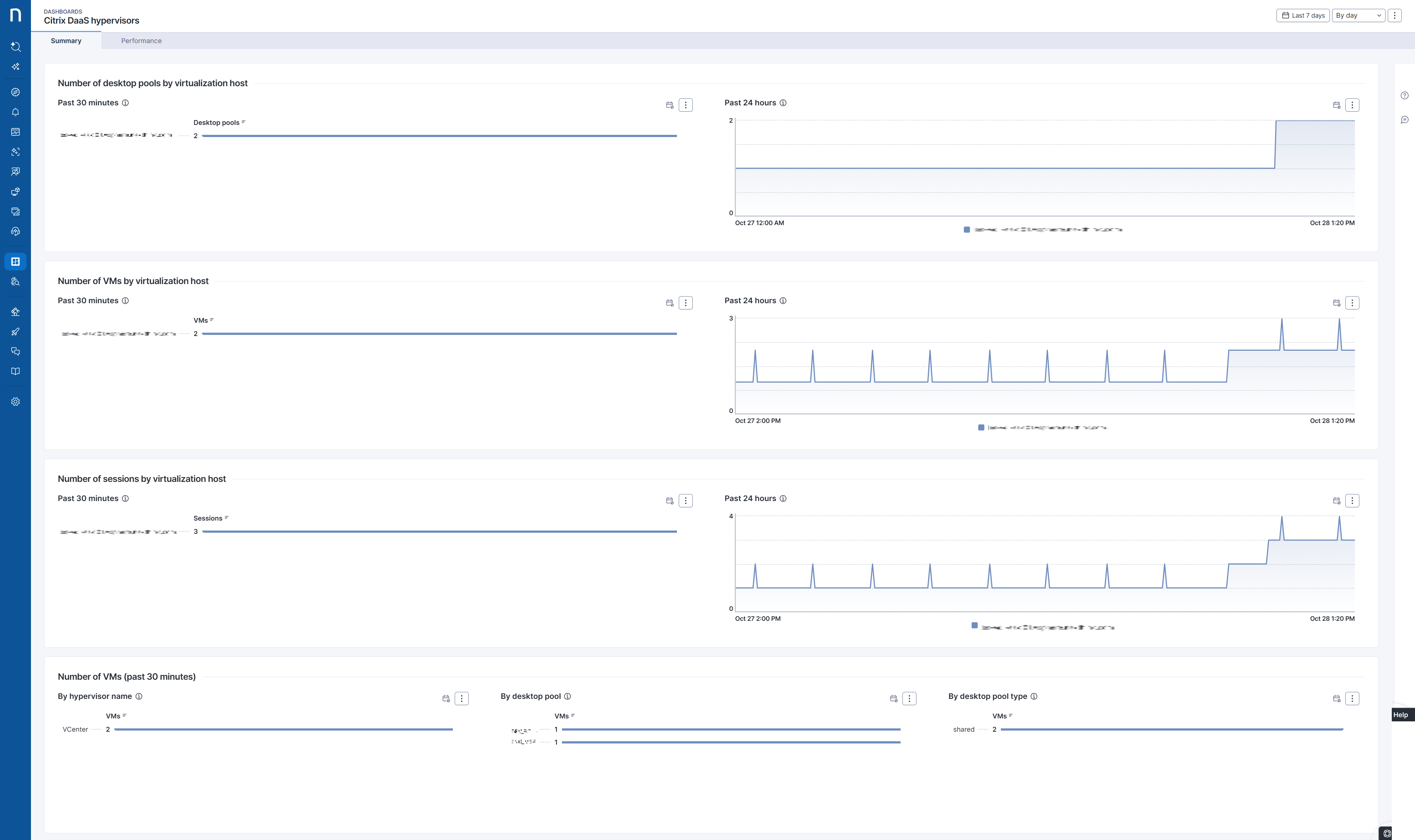Switch to the Performance tab

pyautogui.click(x=141, y=41)
